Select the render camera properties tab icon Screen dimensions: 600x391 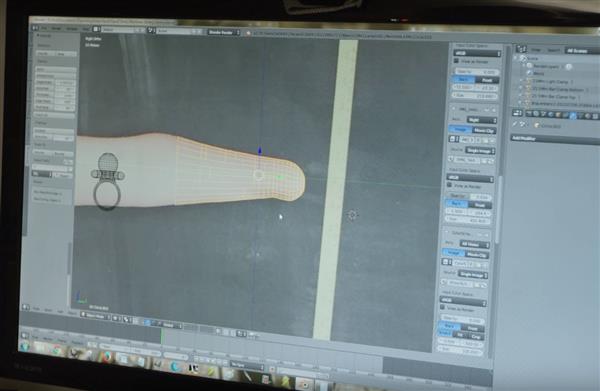coord(529,113)
